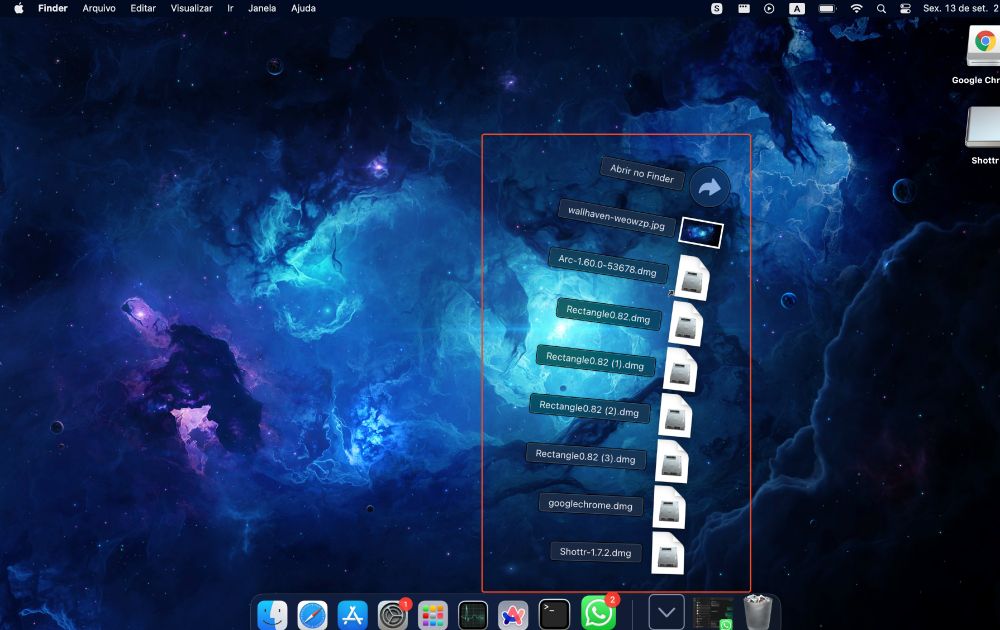Viewport: 1000px width, 630px height.
Task: Open System Settings in the Dock
Action: tap(393, 615)
